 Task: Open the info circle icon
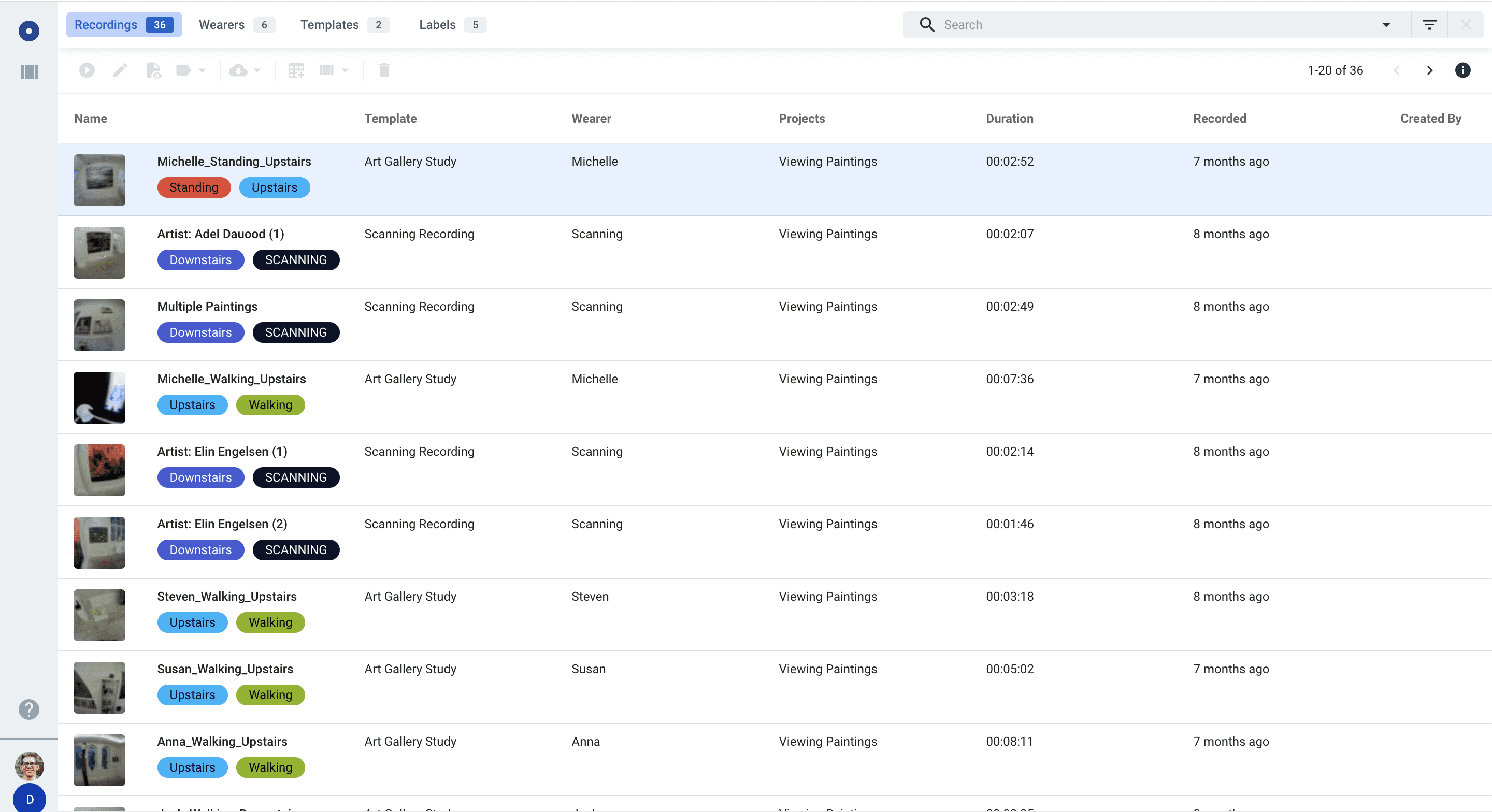1462,70
